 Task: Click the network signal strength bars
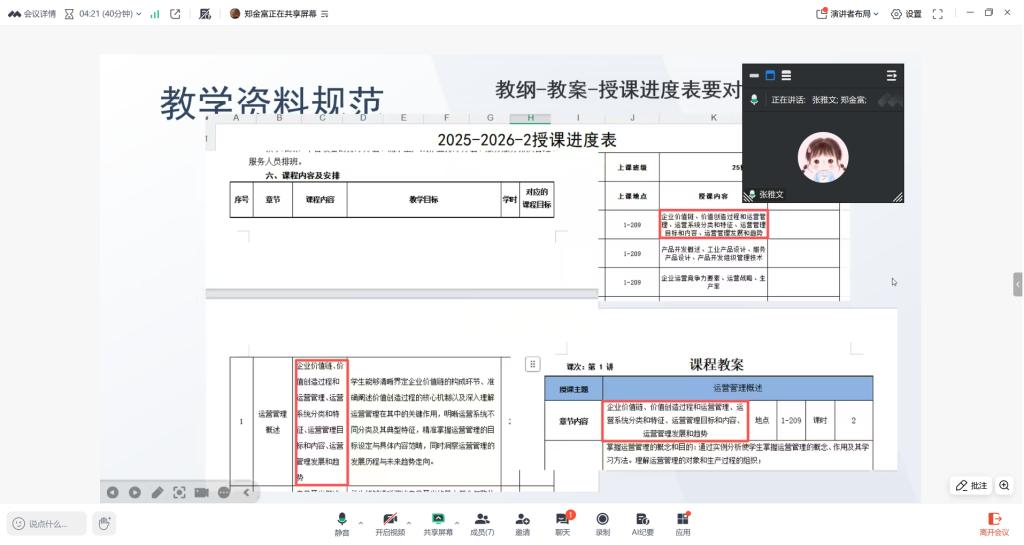155,14
